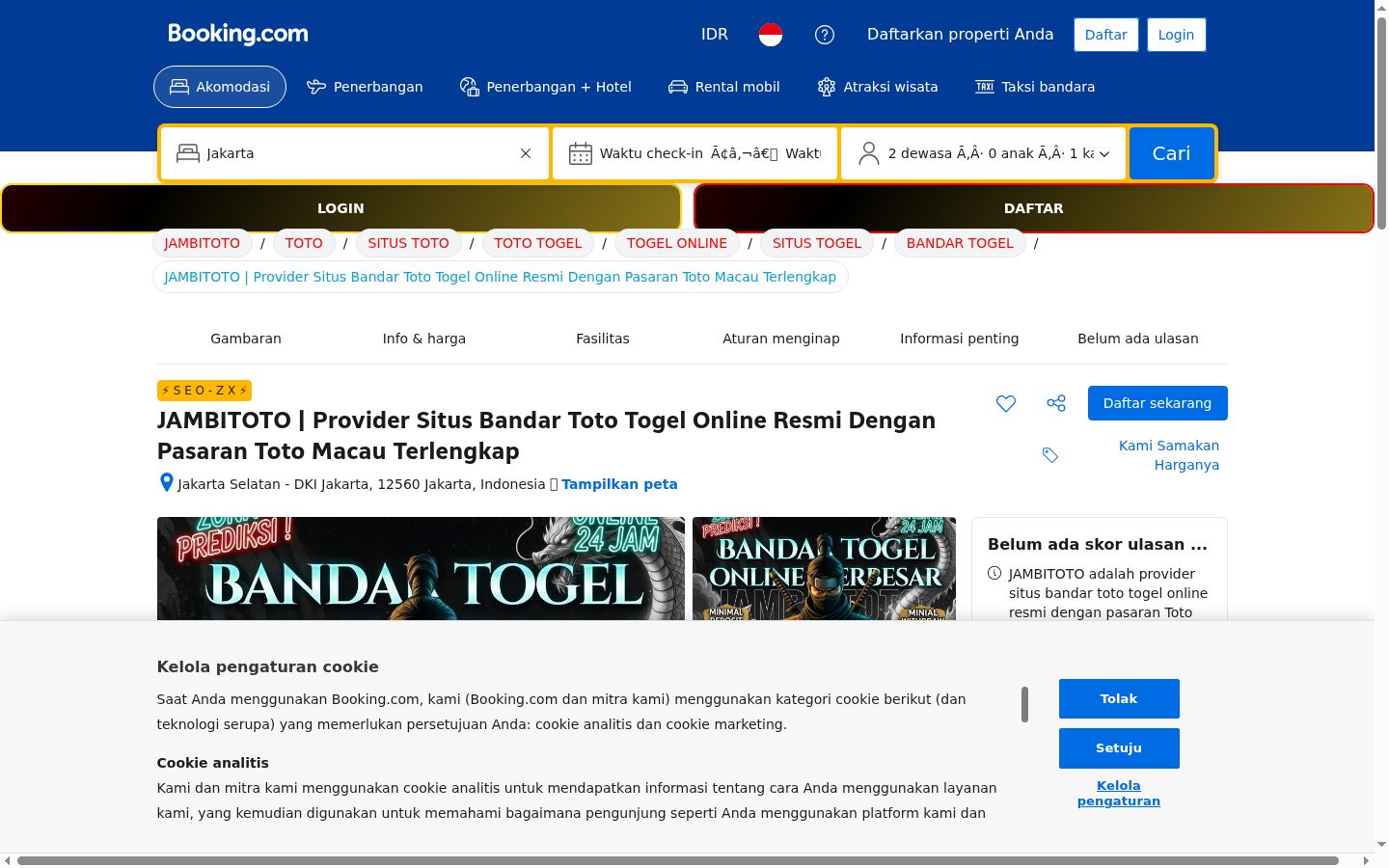1389x868 pixels.
Task: Click the Tampilkan peta link
Action: (619, 484)
